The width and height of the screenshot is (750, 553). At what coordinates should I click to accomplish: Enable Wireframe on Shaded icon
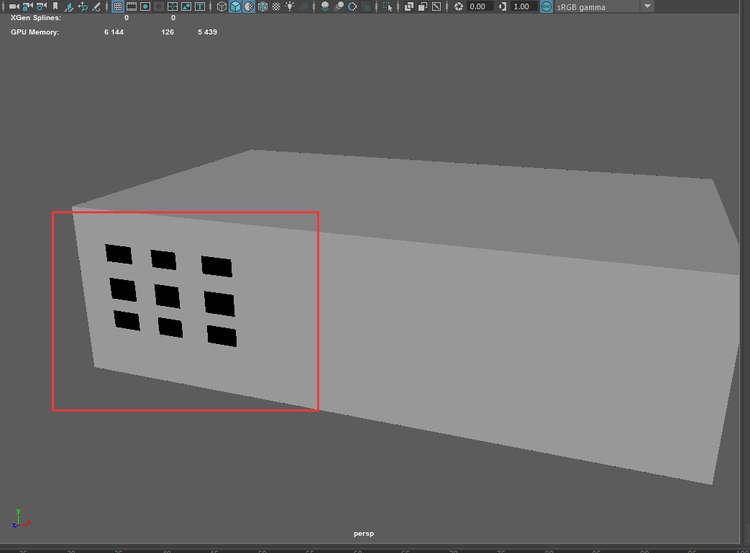coord(263,6)
